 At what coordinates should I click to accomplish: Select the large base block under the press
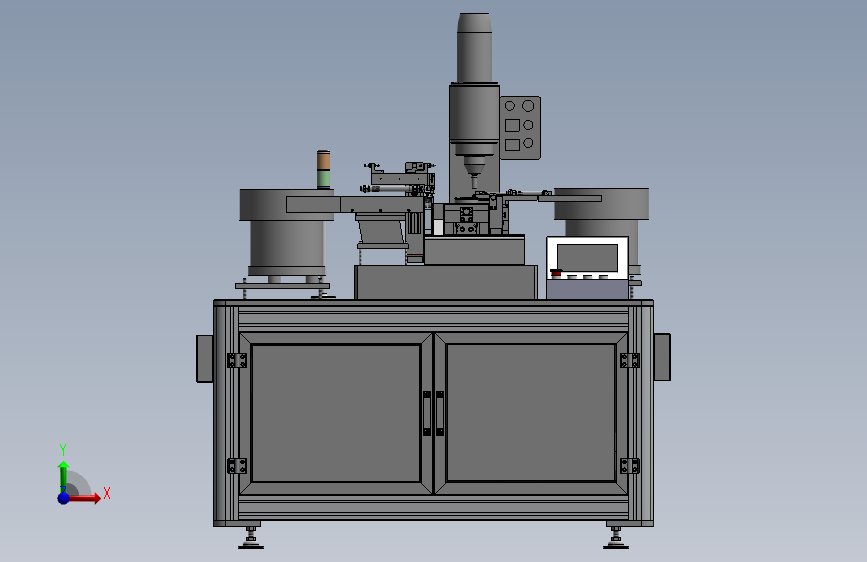coord(446,282)
